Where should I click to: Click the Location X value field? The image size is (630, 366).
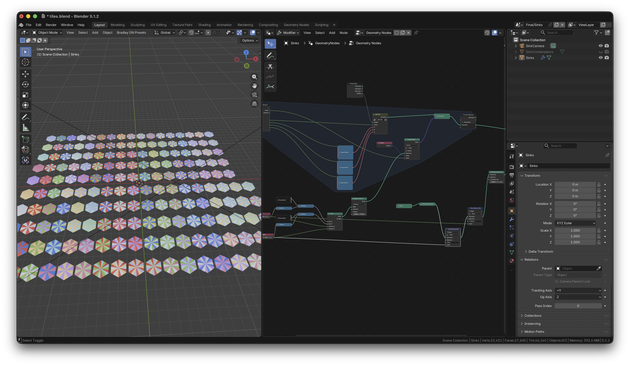(575, 184)
